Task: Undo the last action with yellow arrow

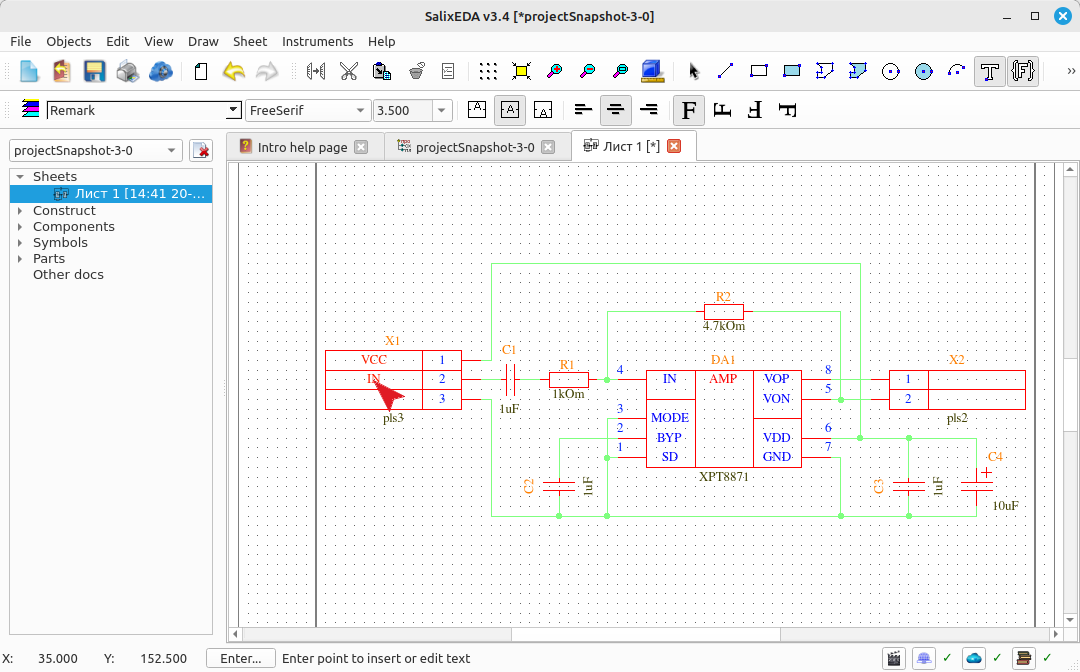Action: click(x=234, y=71)
